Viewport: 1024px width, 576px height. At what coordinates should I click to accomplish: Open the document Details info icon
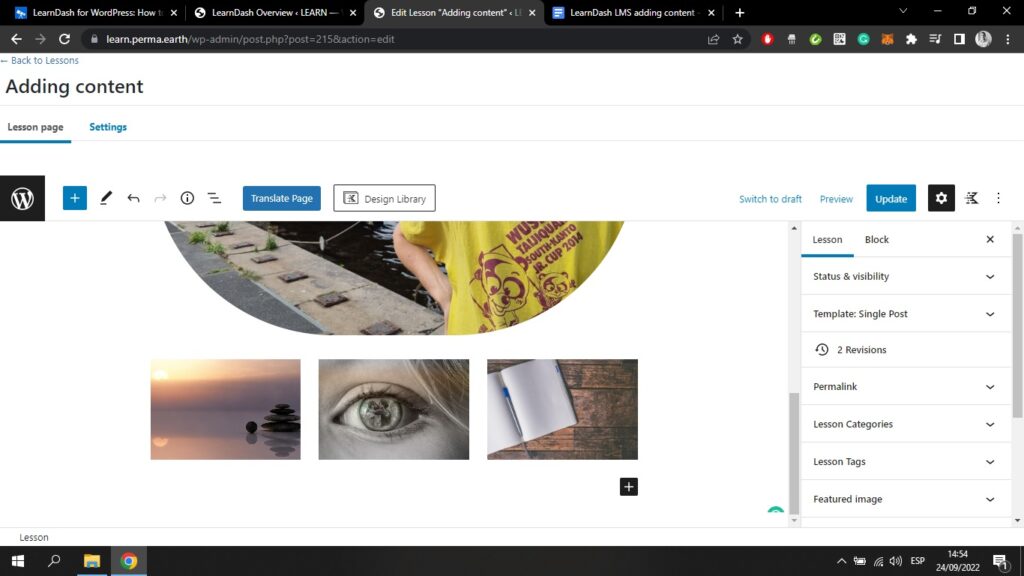click(x=187, y=198)
